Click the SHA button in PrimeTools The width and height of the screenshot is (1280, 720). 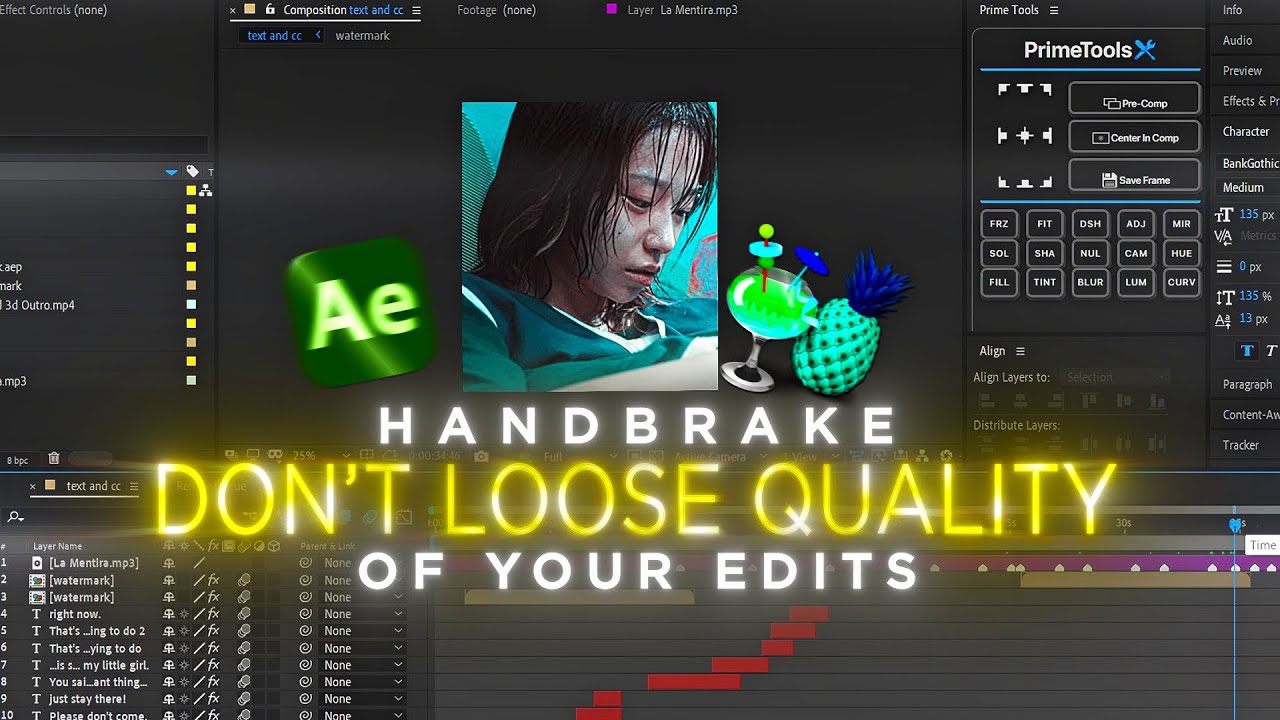1045,253
